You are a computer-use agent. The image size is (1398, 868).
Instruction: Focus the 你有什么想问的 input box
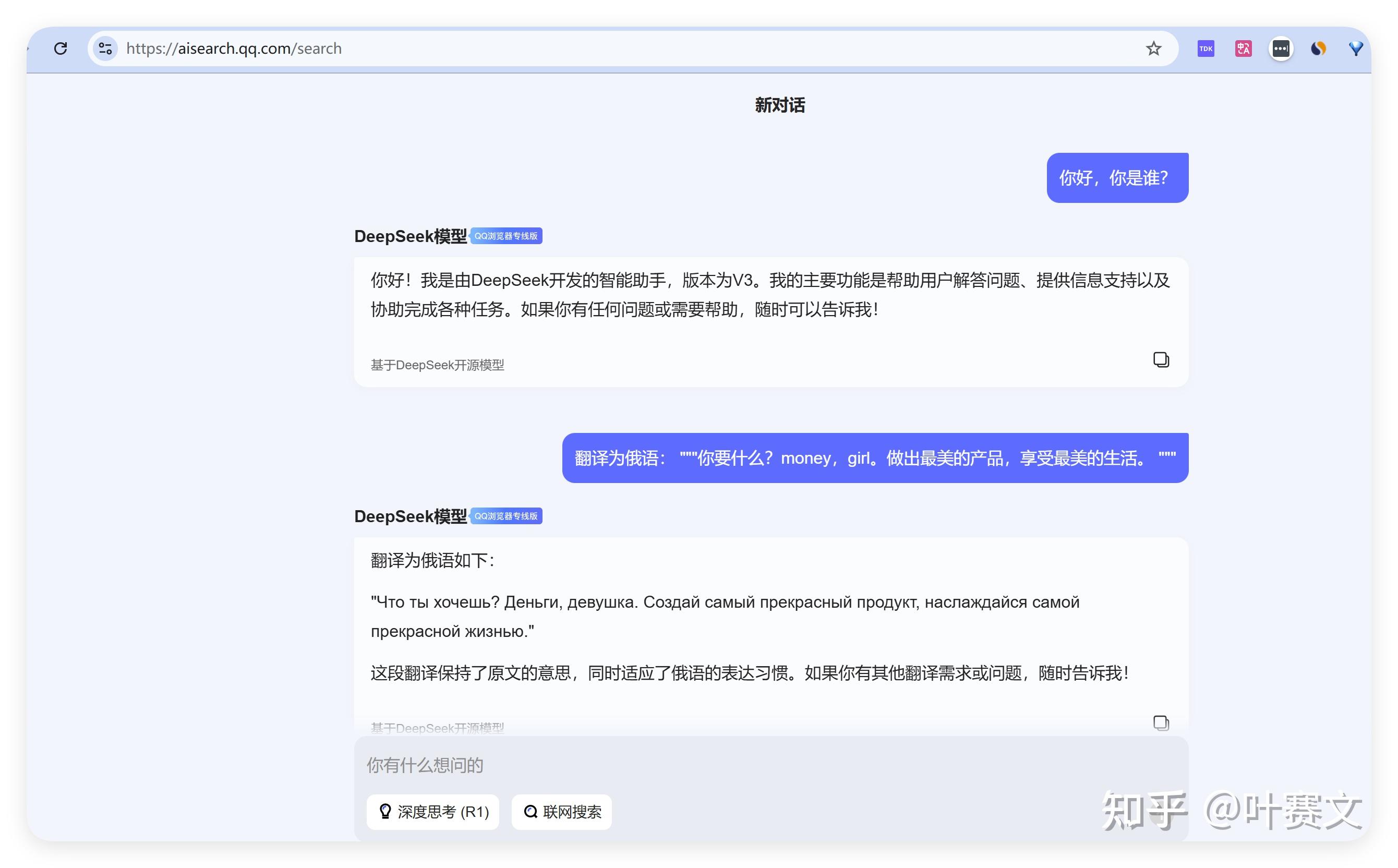pyautogui.click(x=770, y=765)
